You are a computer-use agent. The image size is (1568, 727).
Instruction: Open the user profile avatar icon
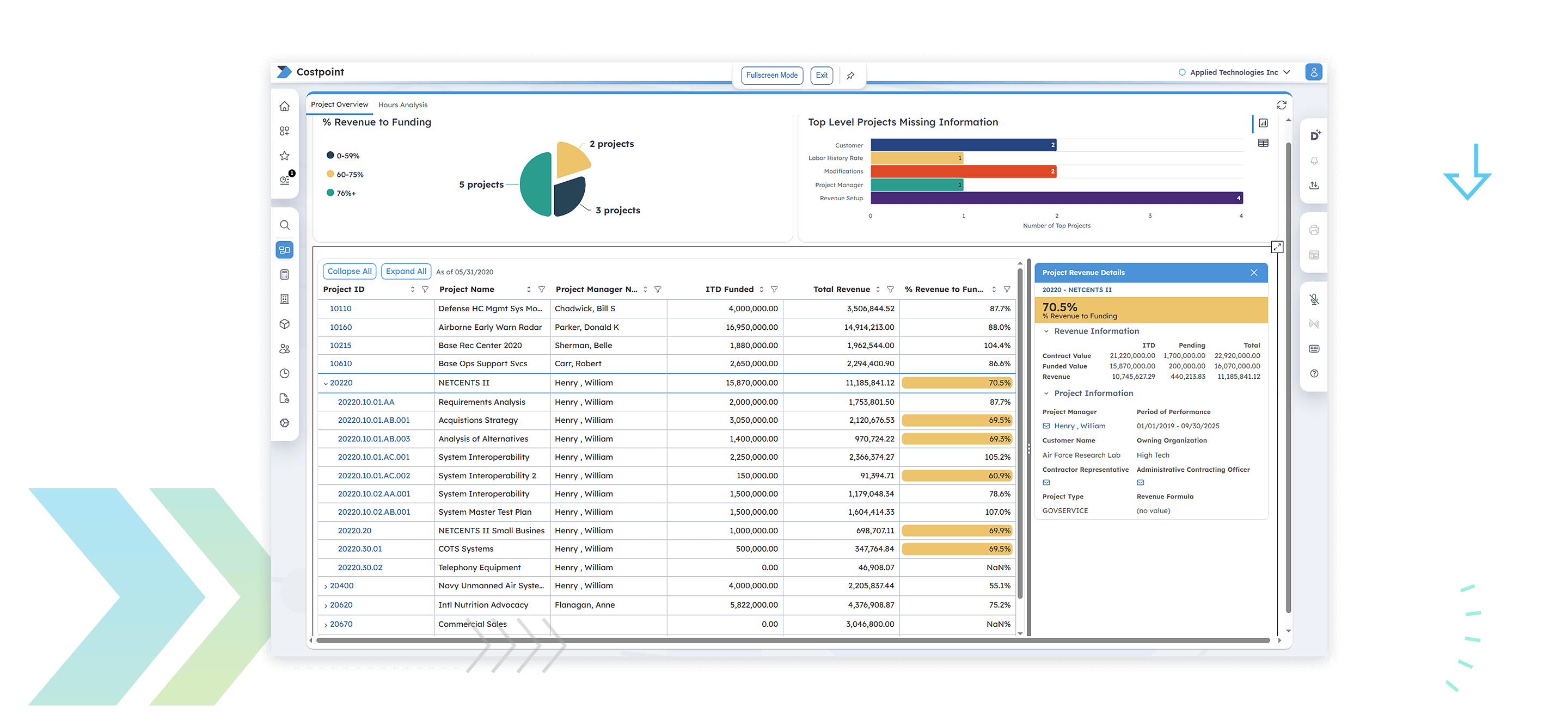[x=1314, y=72]
